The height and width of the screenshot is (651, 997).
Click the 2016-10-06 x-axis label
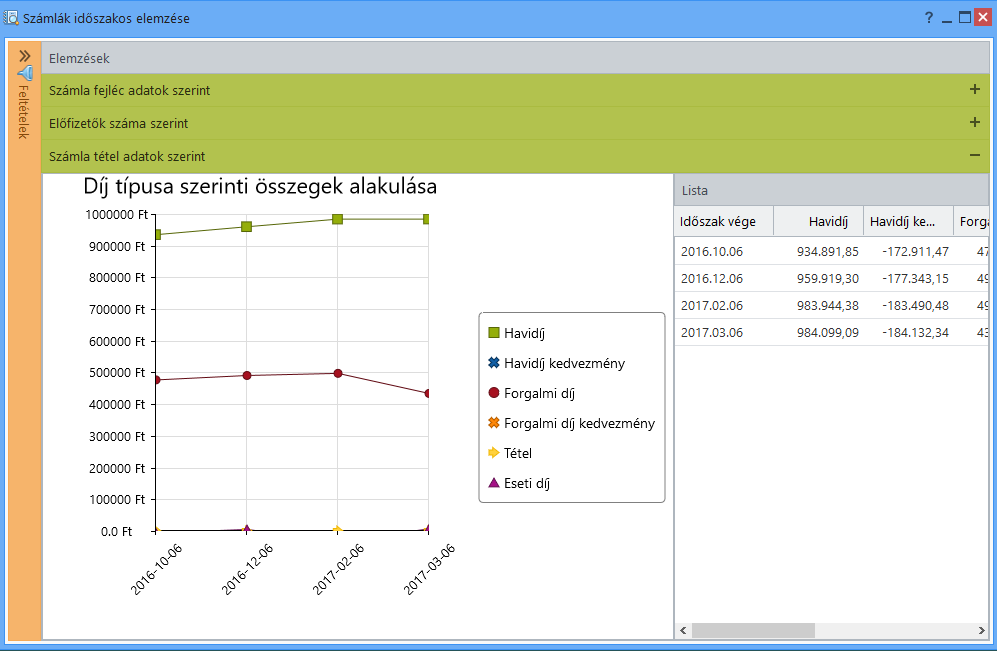tap(156, 570)
